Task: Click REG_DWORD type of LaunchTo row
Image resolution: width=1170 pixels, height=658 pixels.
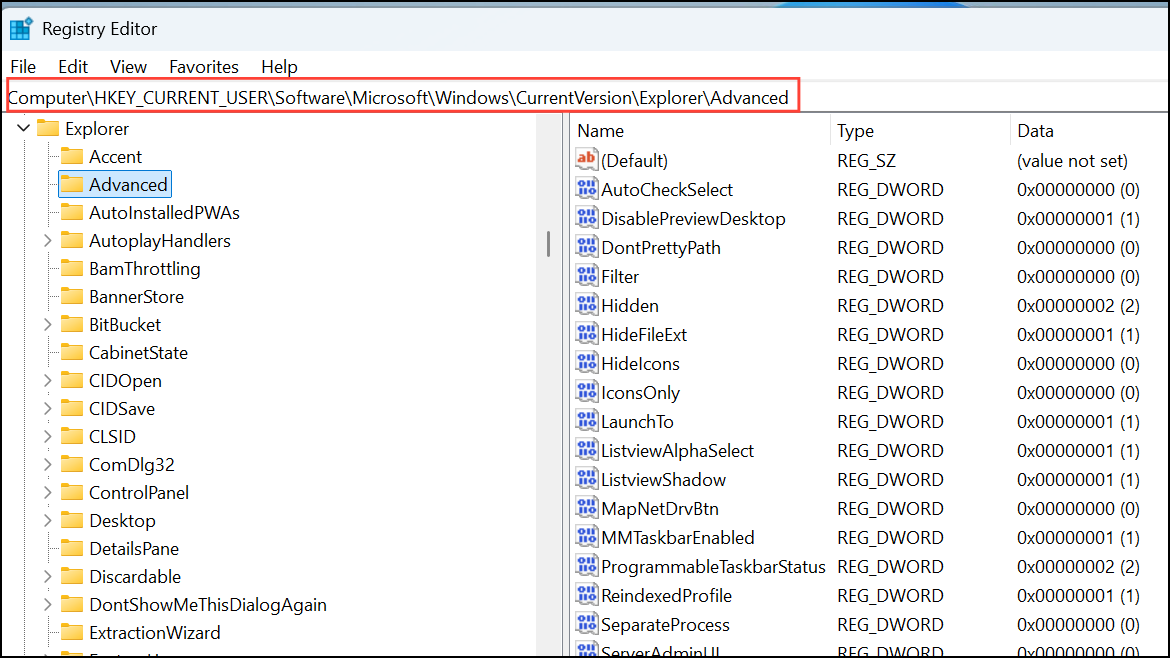Action: (890, 422)
